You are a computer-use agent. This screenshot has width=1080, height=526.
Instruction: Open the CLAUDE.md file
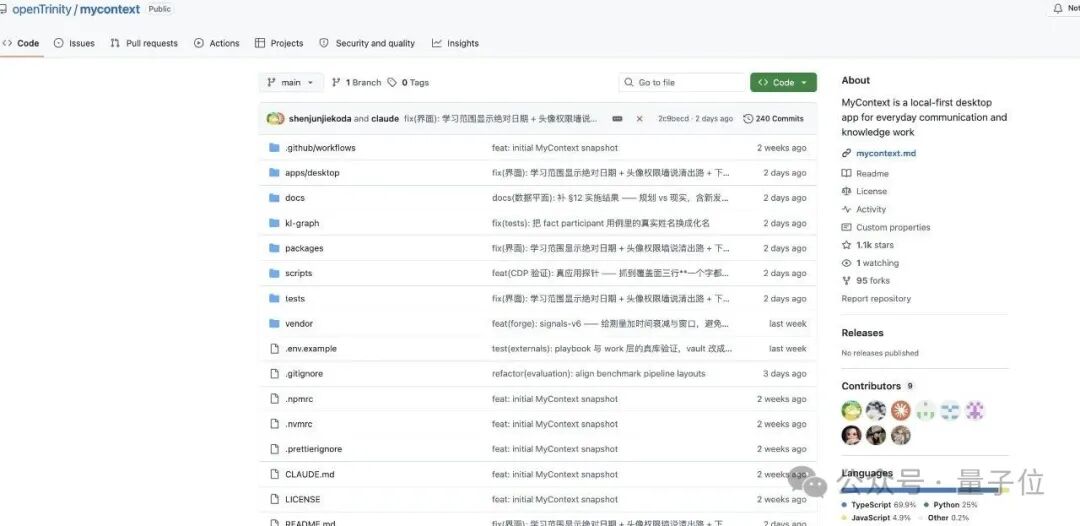click(x=309, y=474)
